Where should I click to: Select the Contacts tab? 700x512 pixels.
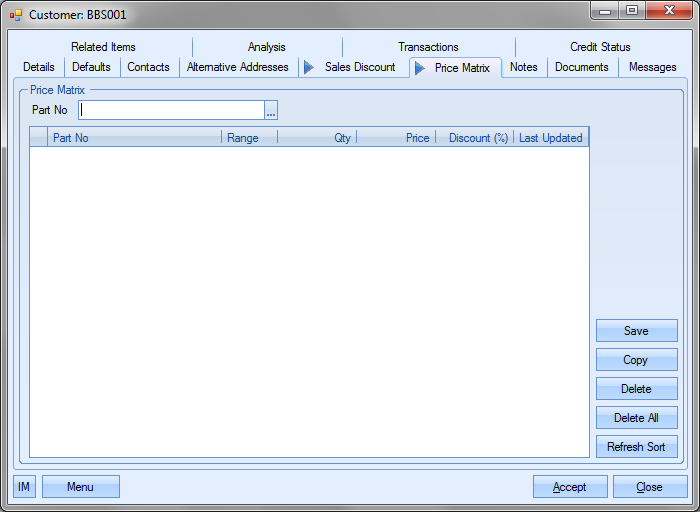click(x=148, y=67)
